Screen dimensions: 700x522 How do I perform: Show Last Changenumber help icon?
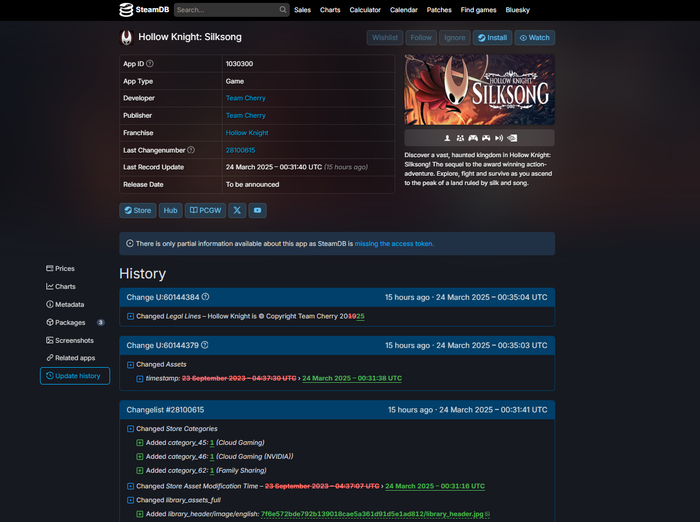point(191,150)
